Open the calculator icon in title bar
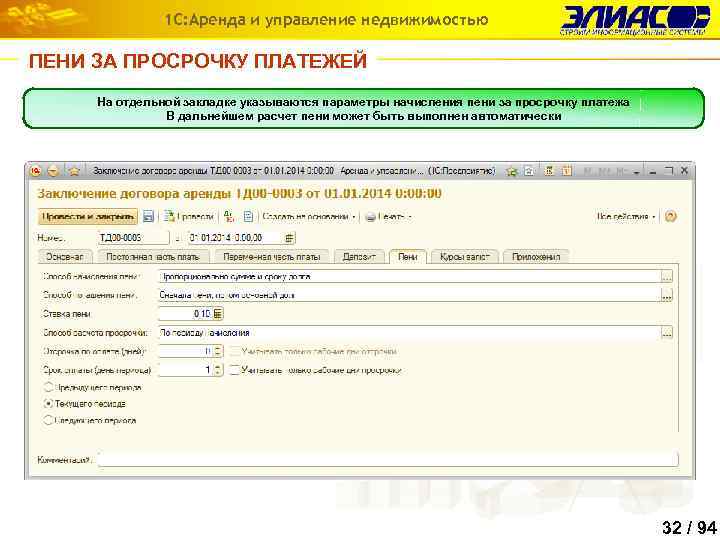The image size is (720, 540). click(549, 171)
